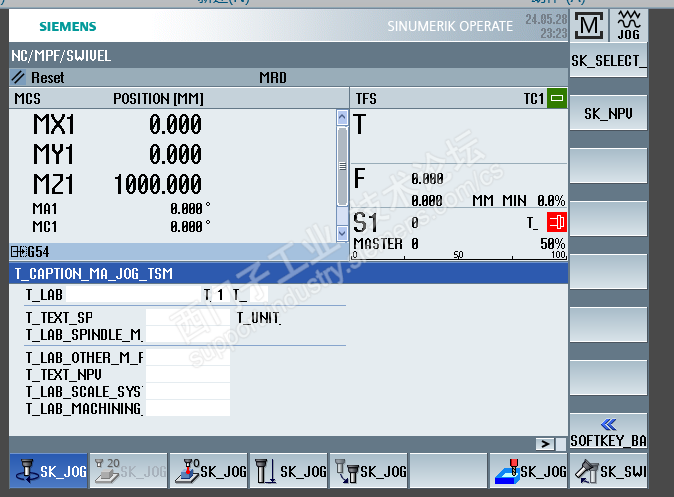
Task: Select the JOG mode icon
Action: [x=628, y=25]
